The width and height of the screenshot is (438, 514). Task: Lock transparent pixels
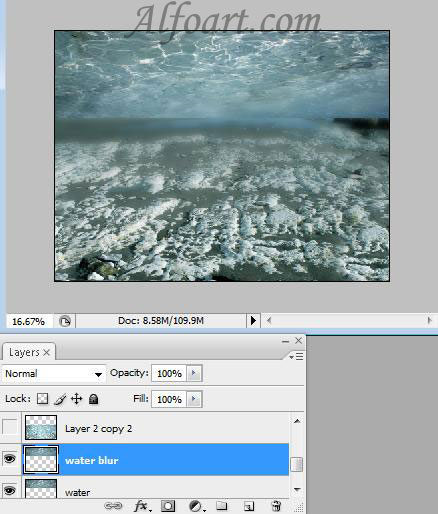click(42, 399)
